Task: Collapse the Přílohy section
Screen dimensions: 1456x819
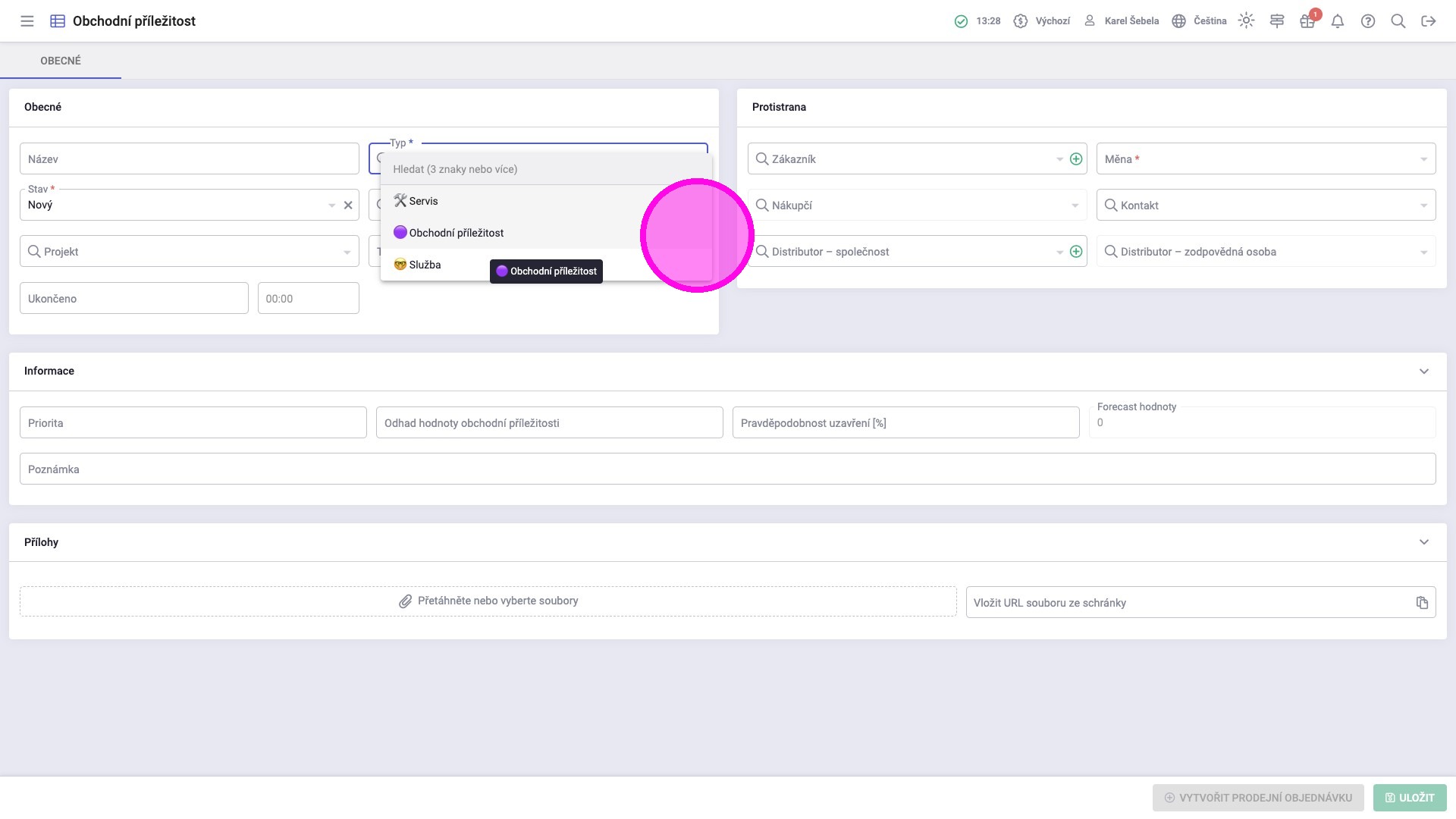Action: 1423,542
